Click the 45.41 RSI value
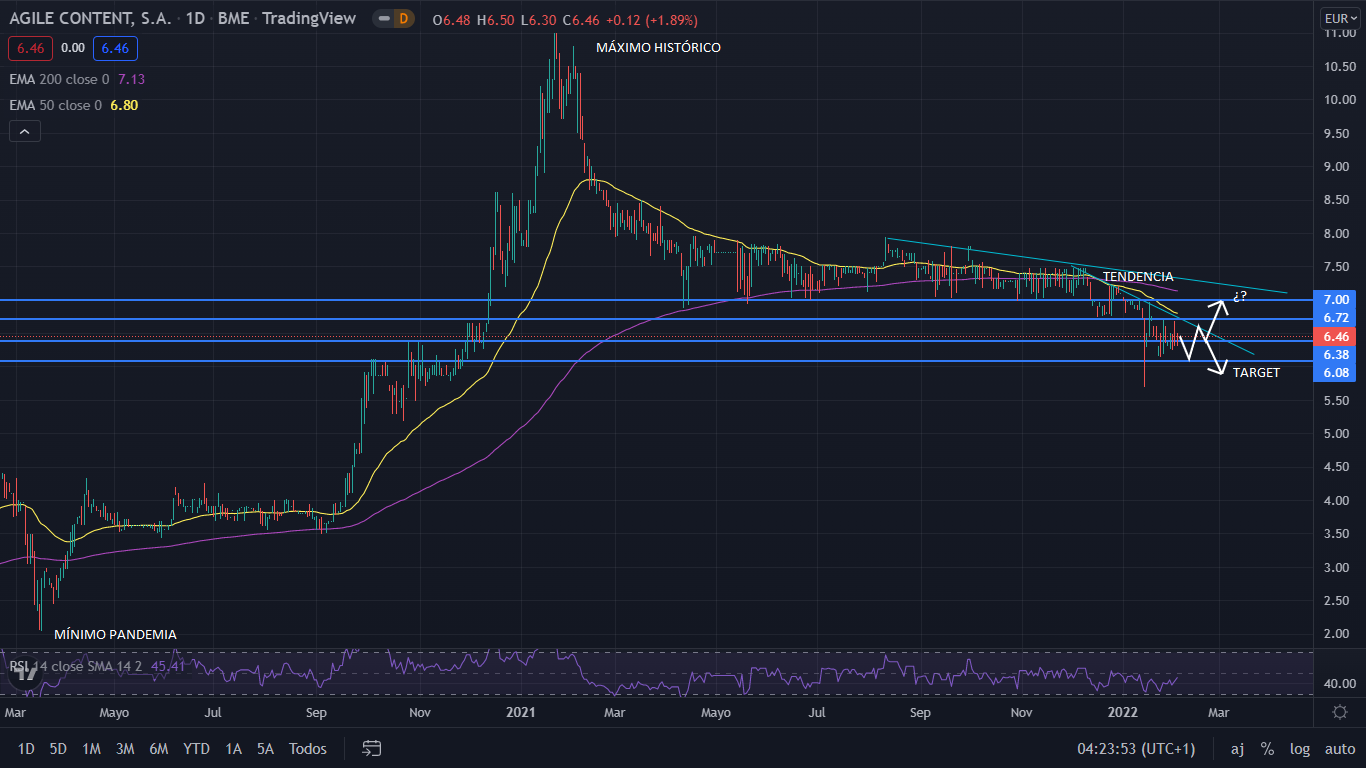The width and height of the screenshot is (1366, 768). 169,665
